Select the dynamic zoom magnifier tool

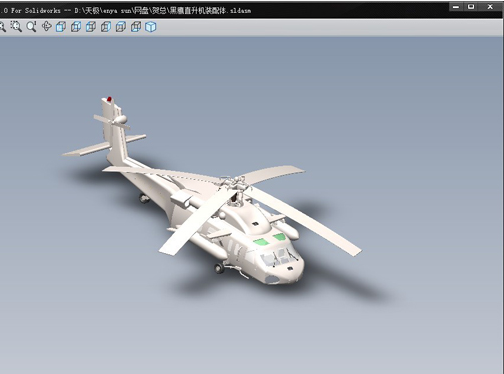coord(31,27)
